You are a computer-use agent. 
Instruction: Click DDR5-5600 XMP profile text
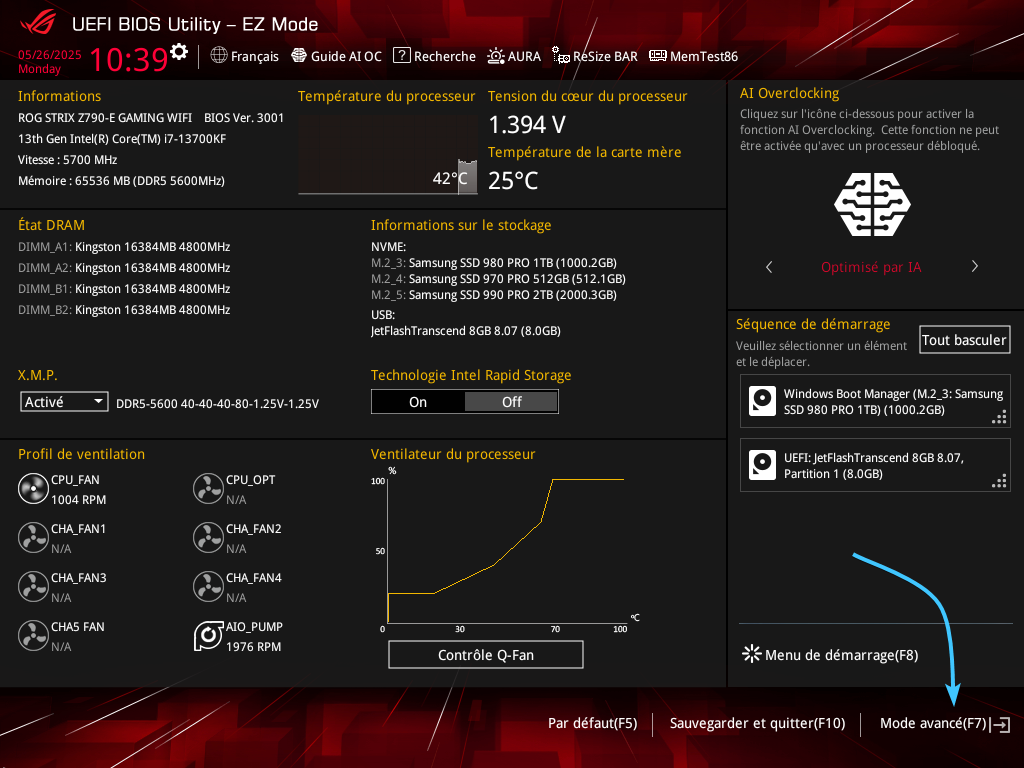[217, 404]
